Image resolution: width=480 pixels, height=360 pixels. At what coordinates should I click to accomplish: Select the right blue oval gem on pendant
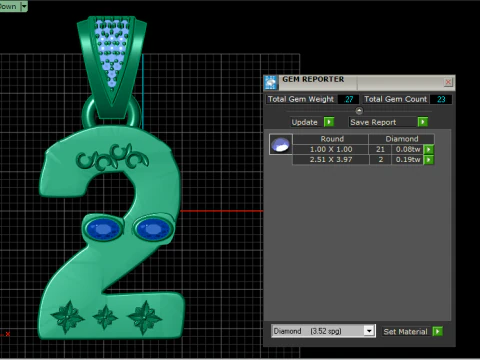pyautogui.click(x=153, y=229)
